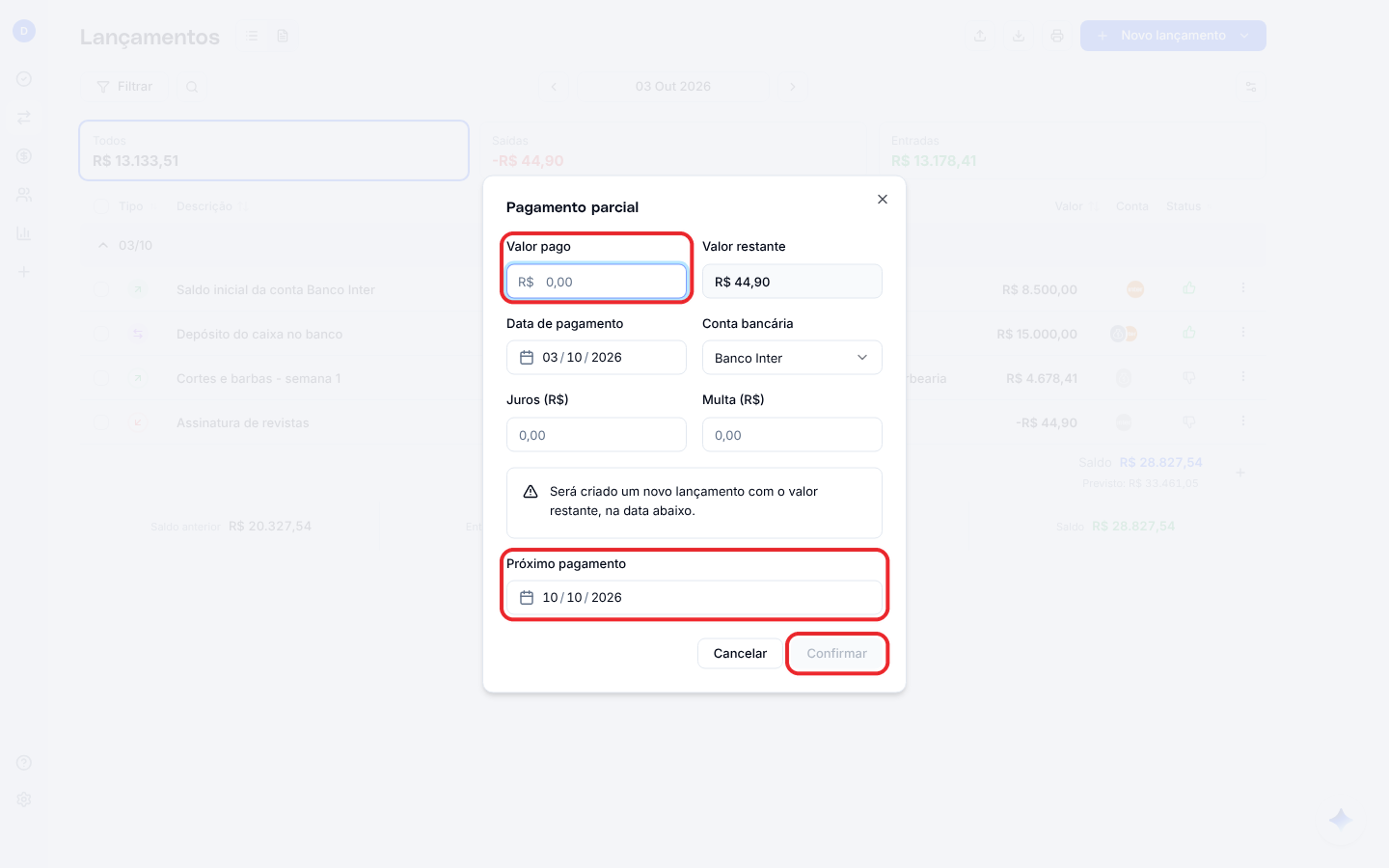The height and width of the screenshot is (868, 1389).
Task: Click the print icon in the header
Action: point(1057,36)
